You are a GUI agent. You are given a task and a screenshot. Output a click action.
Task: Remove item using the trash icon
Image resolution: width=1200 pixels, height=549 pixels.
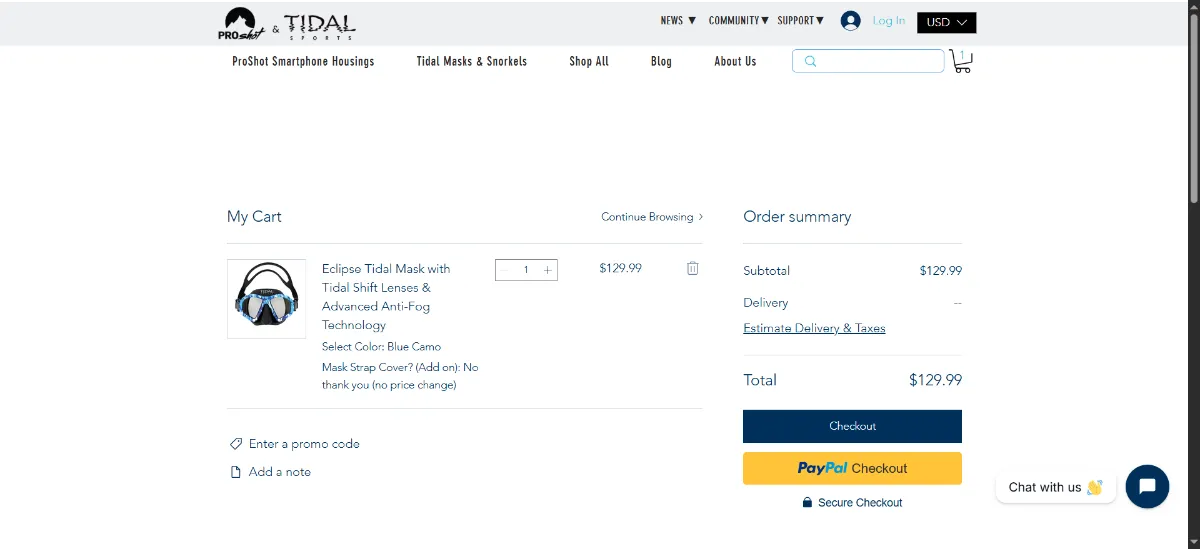(x=693, y=268)
